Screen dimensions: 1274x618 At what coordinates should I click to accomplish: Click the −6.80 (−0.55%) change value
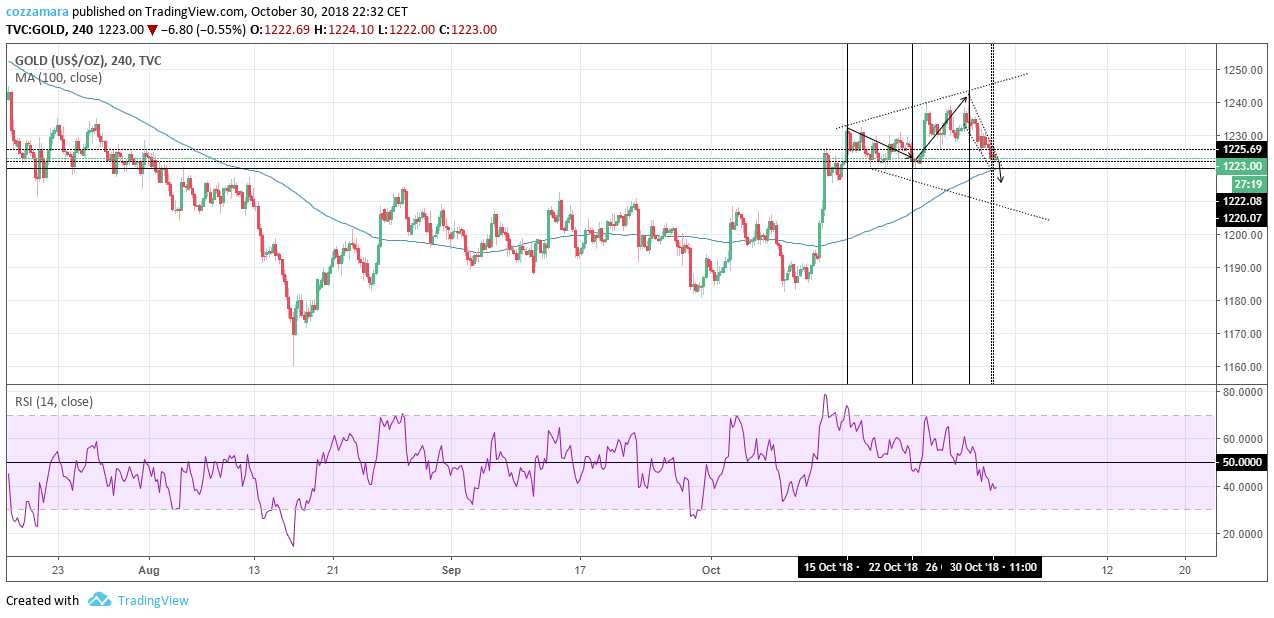click(203, 30)
